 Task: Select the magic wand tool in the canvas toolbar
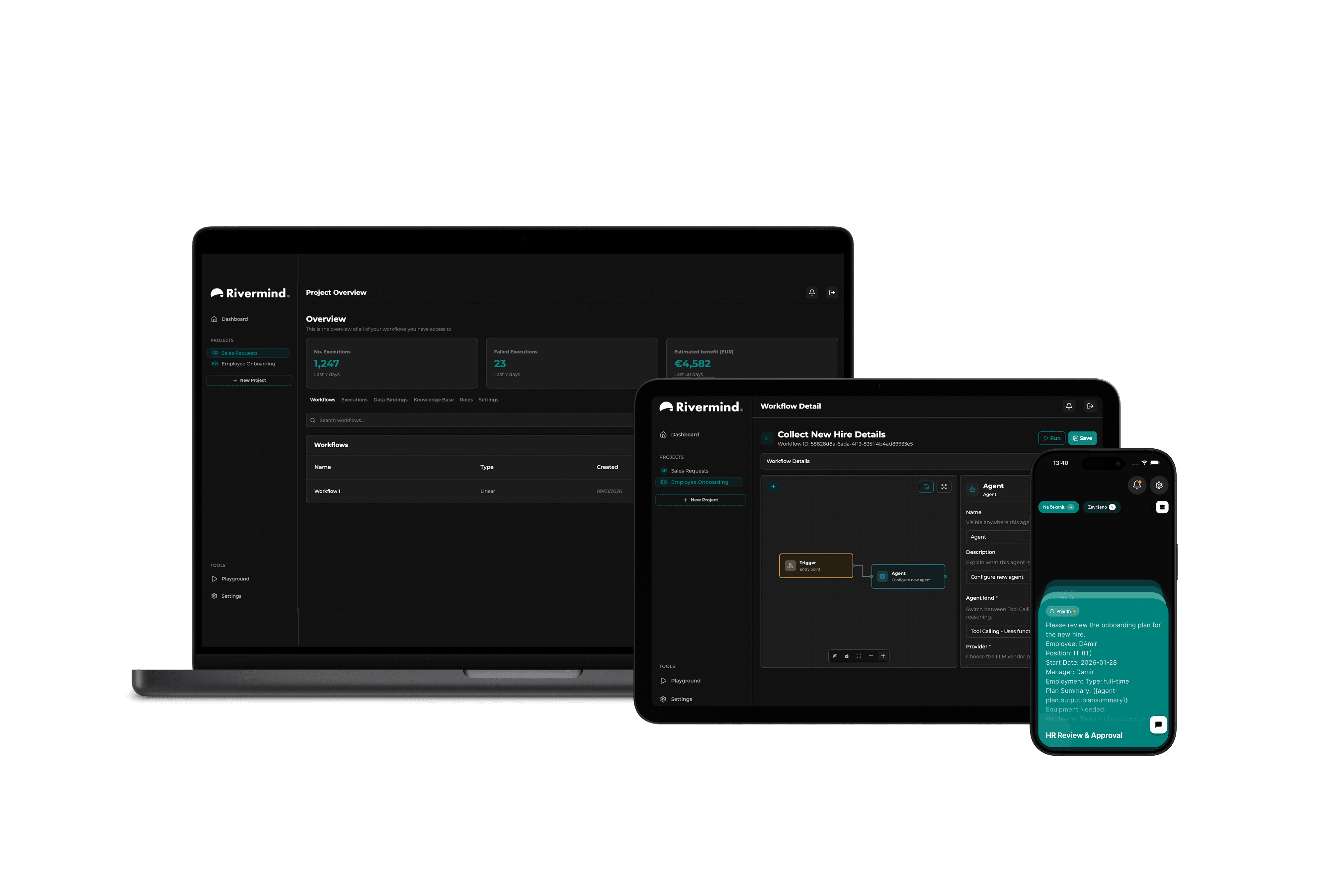(835, 656)
